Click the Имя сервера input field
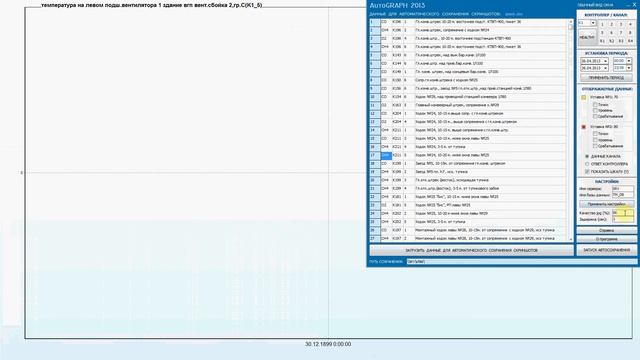Viewport: 640px width, 360px height. coord(622,189)
